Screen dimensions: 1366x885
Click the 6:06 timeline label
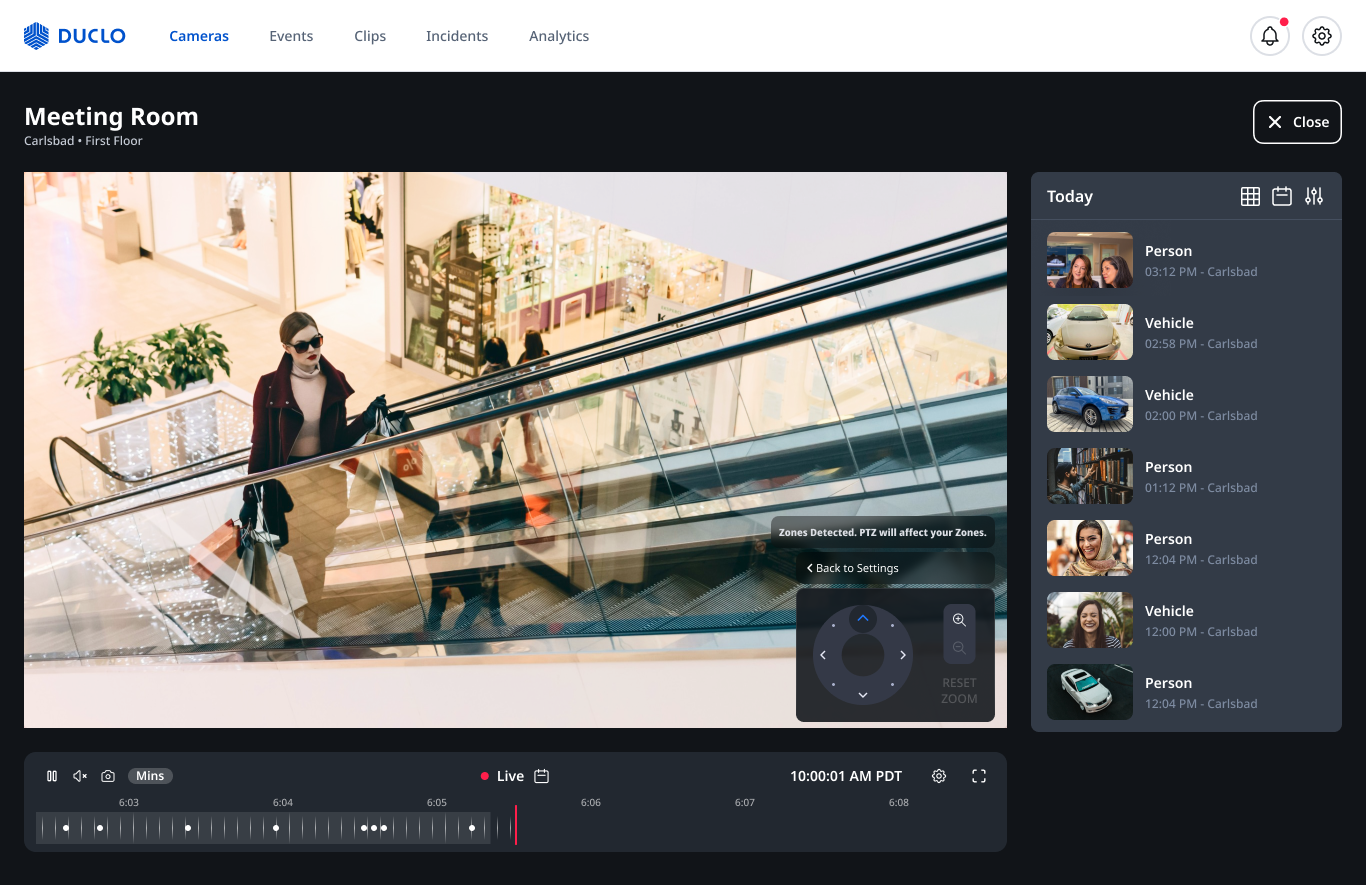tap(591, 802)
